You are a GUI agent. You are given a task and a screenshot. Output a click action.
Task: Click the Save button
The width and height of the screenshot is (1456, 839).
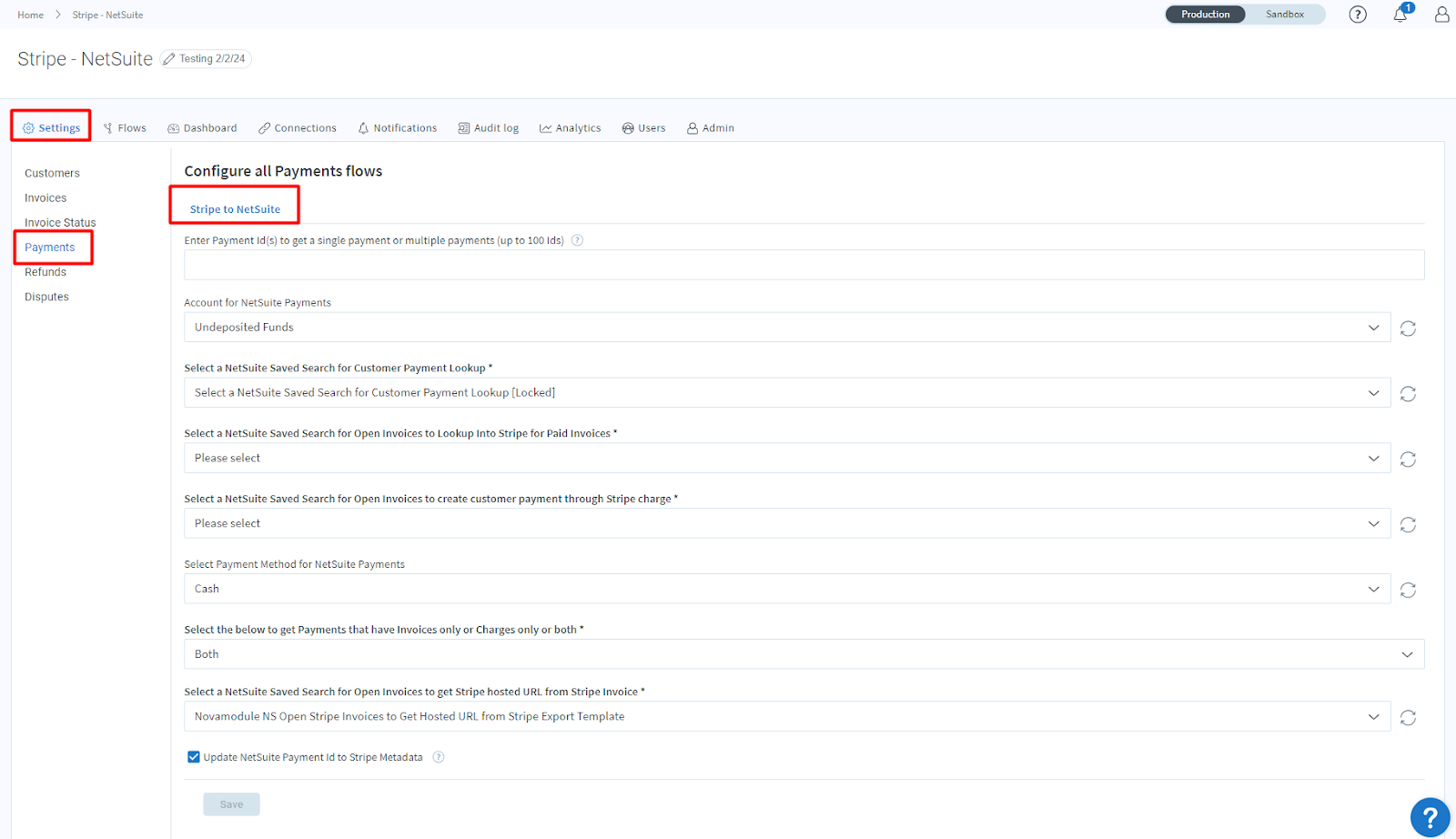[231, 804]
